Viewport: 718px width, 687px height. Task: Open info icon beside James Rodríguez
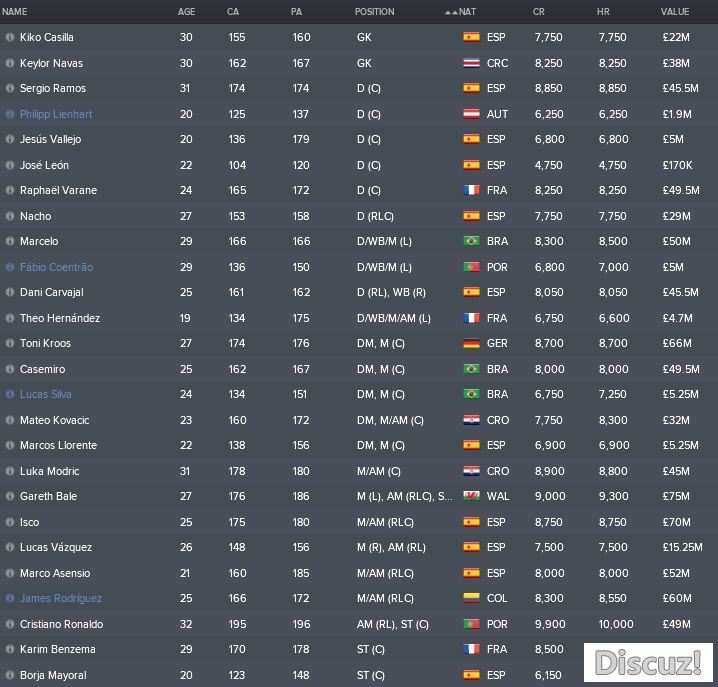[10, 598]
